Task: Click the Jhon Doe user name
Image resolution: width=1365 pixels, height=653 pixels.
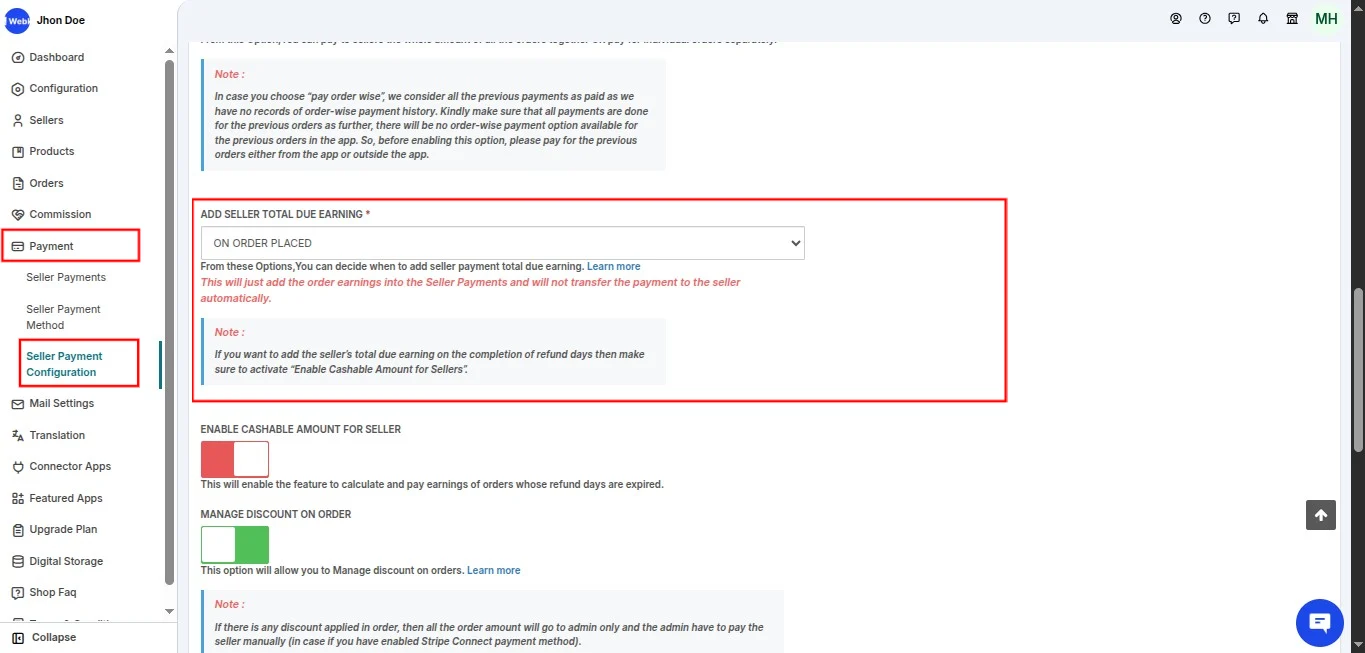Action: point(61,20)
